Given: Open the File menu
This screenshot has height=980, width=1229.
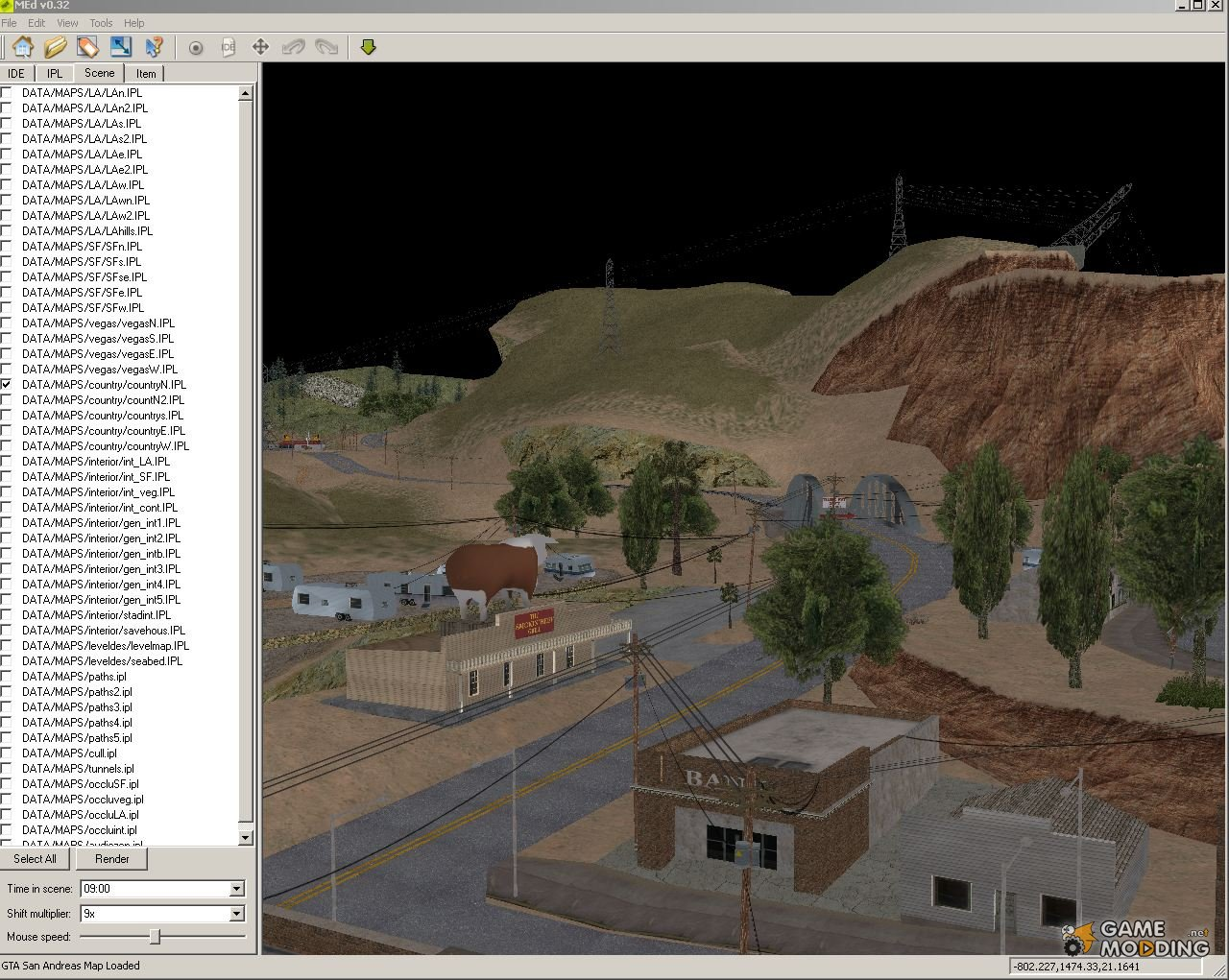Looking at the screenshot, I should (x=9, y=23).
